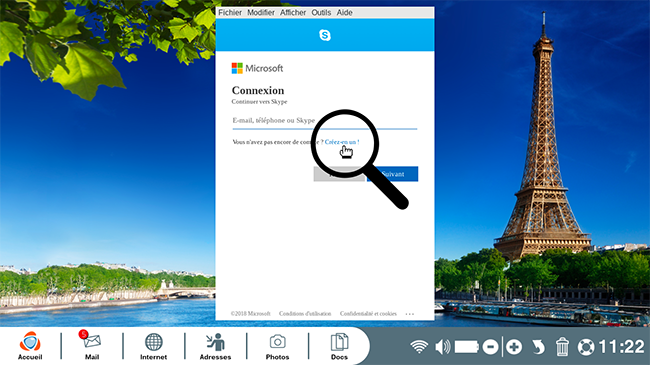Click the plus zoom-in icon
Viewport: 650px width, 365px height.
(x=514, y=347)
